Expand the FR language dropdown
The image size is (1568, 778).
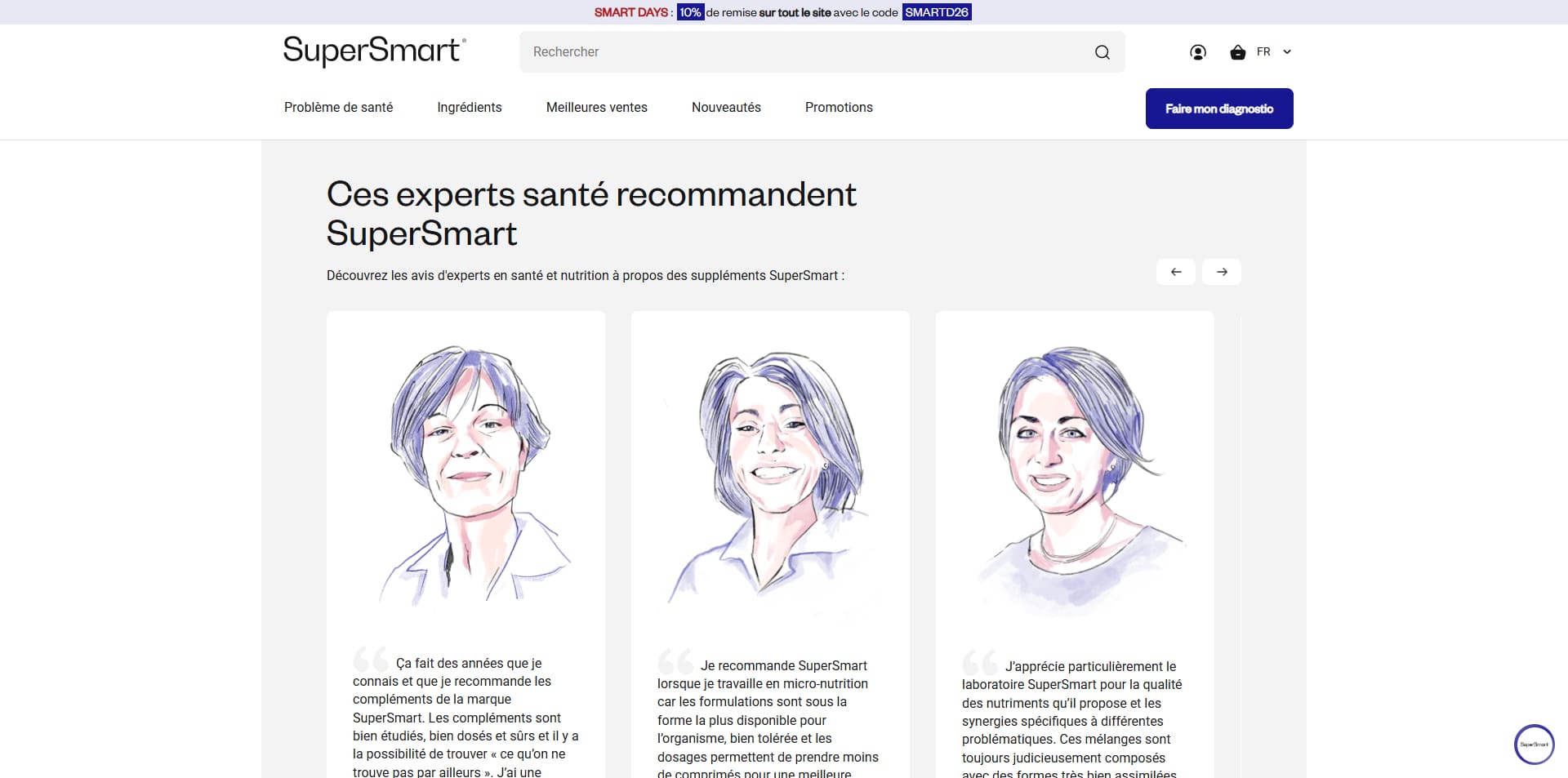1274,51
